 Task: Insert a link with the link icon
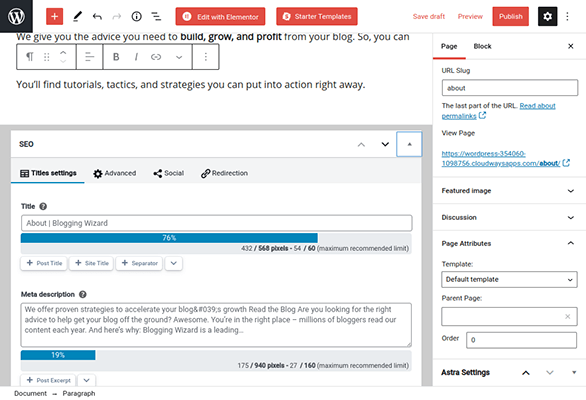click(156, 57)
